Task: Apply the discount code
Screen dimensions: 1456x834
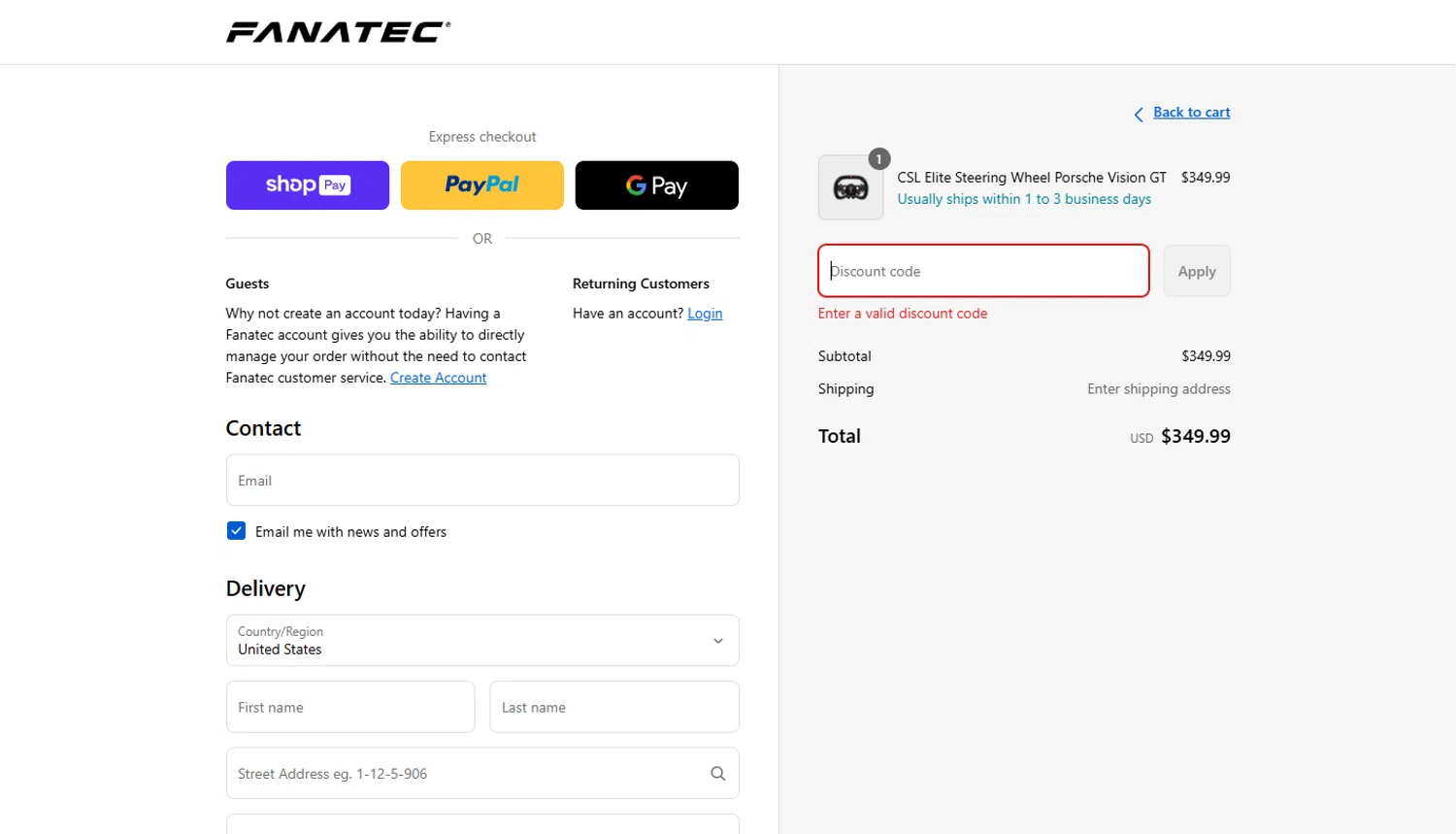Action: (x=1197, y=272)
